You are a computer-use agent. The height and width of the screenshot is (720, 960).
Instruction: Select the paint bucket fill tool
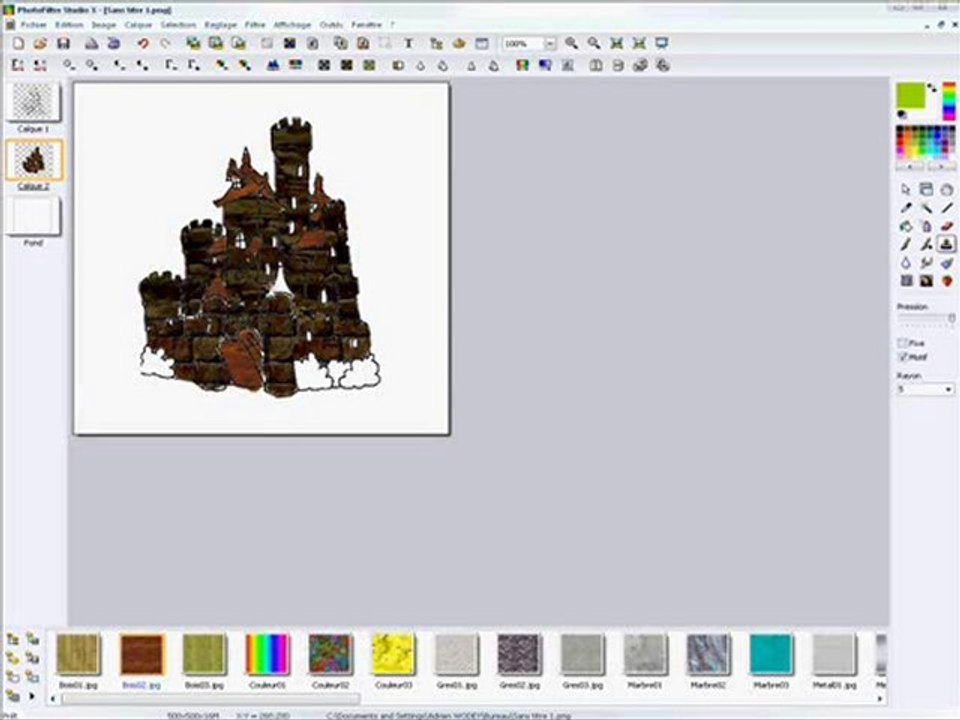[x=906, y=227]
